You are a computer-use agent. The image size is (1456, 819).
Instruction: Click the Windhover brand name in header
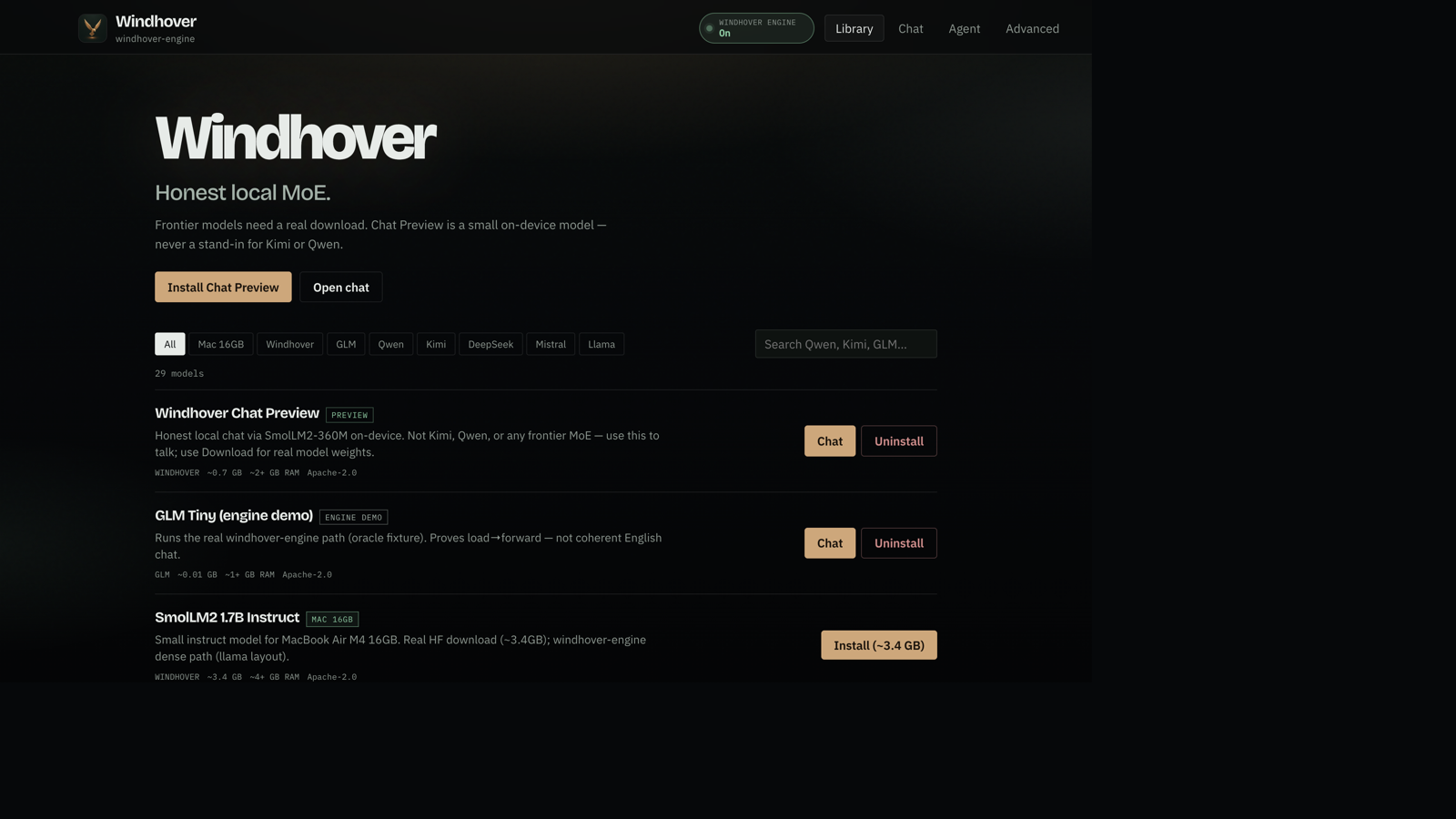click(156, 21)
